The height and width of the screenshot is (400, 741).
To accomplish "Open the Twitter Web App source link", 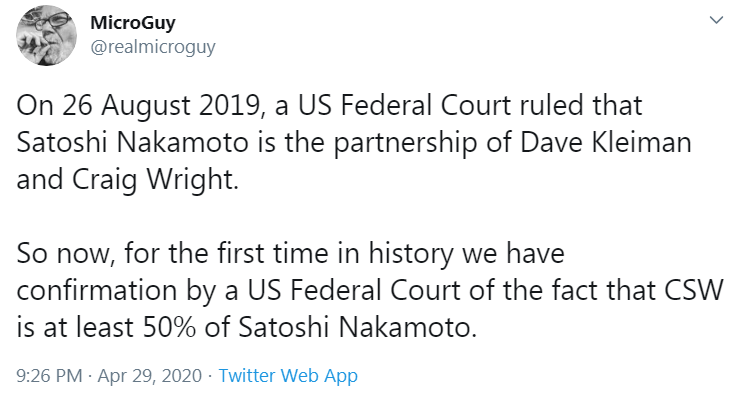I will [x=288, y=375].
